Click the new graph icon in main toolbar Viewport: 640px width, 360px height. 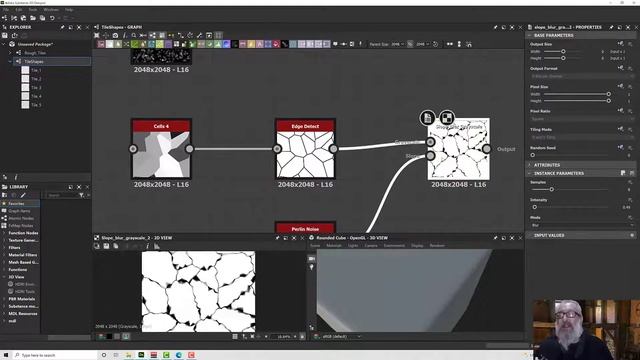4,18
